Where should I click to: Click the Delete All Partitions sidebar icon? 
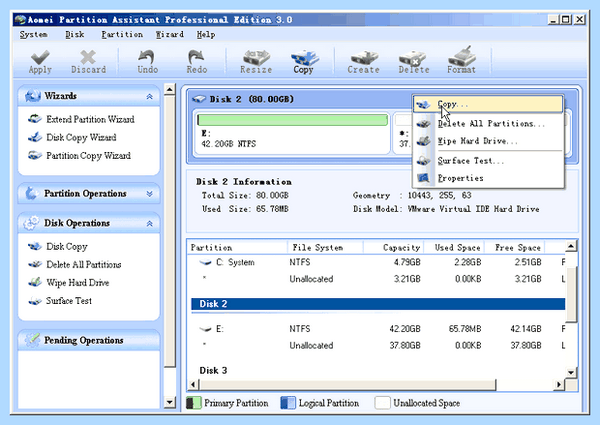[35, 264]
